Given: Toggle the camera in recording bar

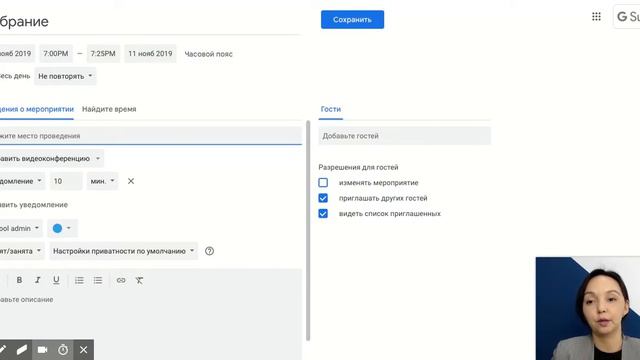Looking at the screenshot, I should click(x=42, y=350).
